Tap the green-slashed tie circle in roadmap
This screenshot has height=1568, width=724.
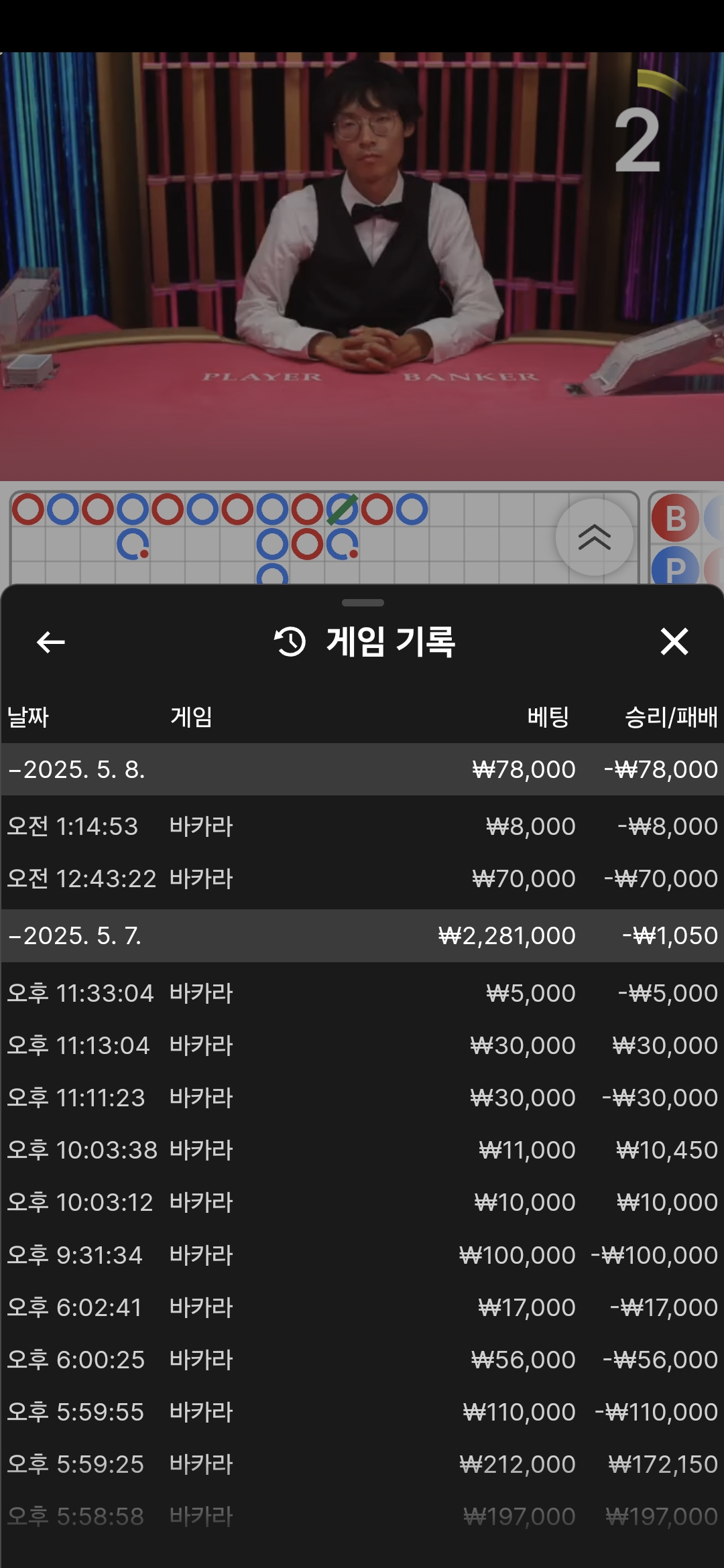[343, 509]
